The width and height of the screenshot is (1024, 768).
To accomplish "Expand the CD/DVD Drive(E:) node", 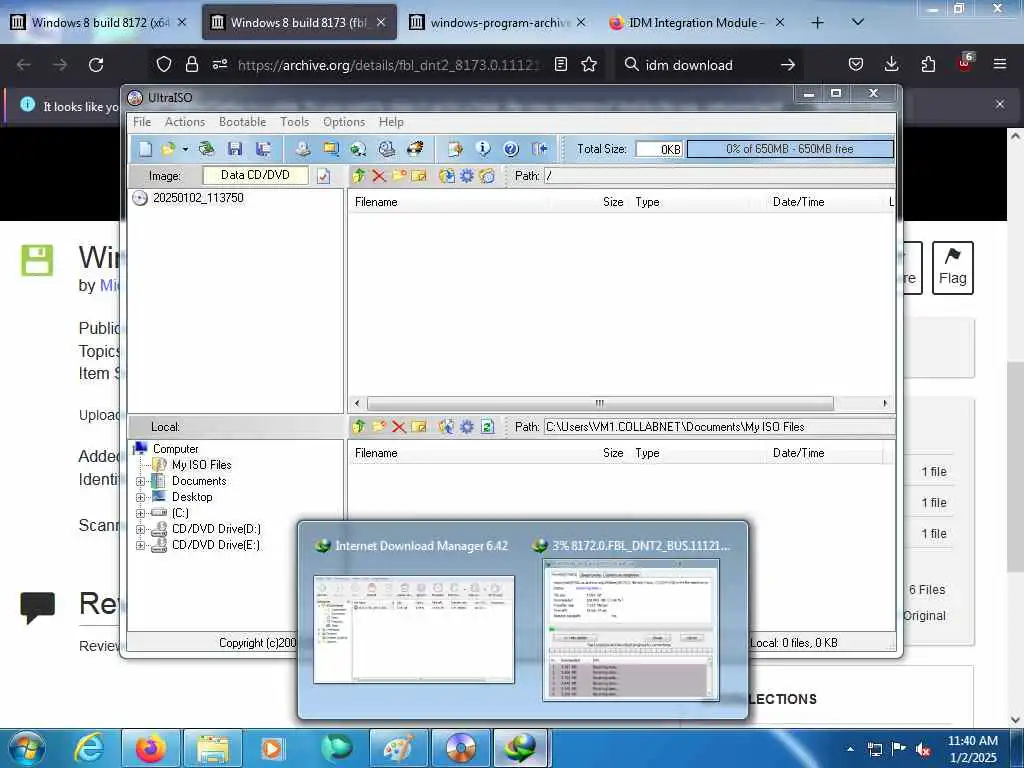I will 140,545.
